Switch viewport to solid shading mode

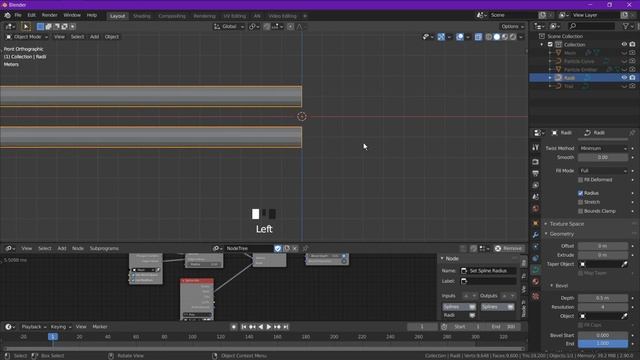497,37
